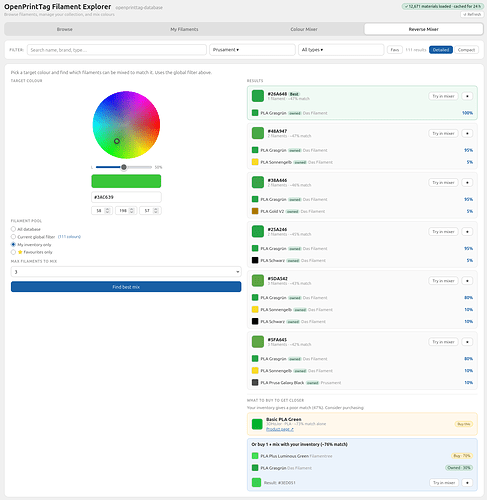Click the Best badge on first result

(x=294, y=94)
